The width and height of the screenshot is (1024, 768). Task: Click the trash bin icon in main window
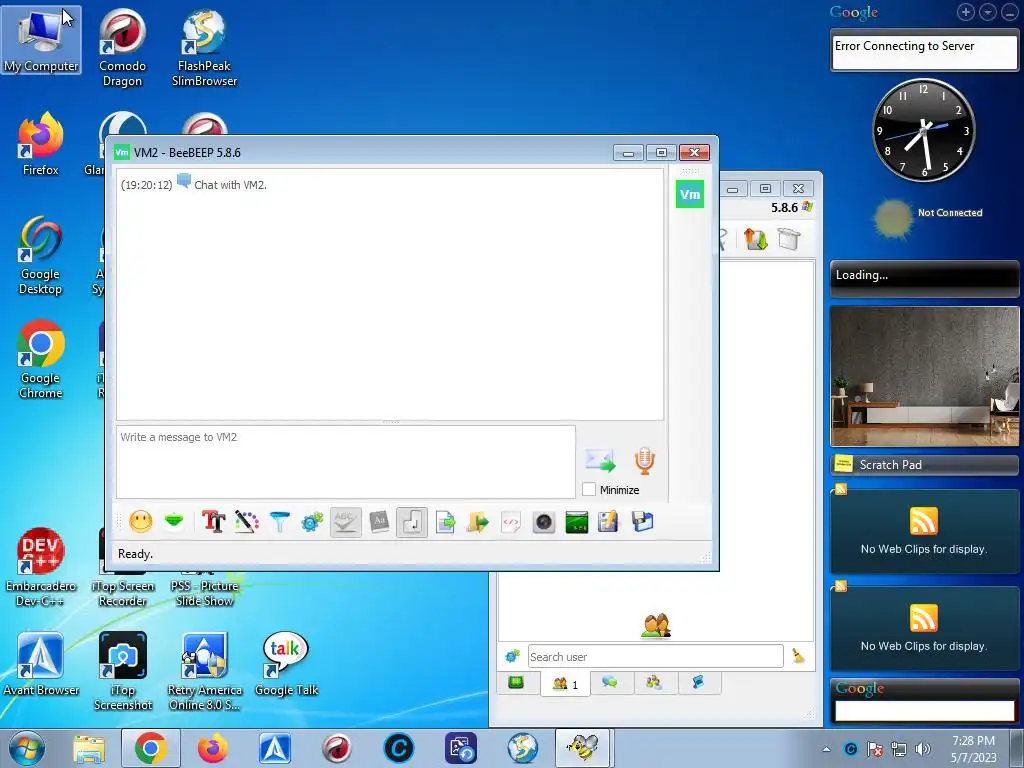click(788, 239)
